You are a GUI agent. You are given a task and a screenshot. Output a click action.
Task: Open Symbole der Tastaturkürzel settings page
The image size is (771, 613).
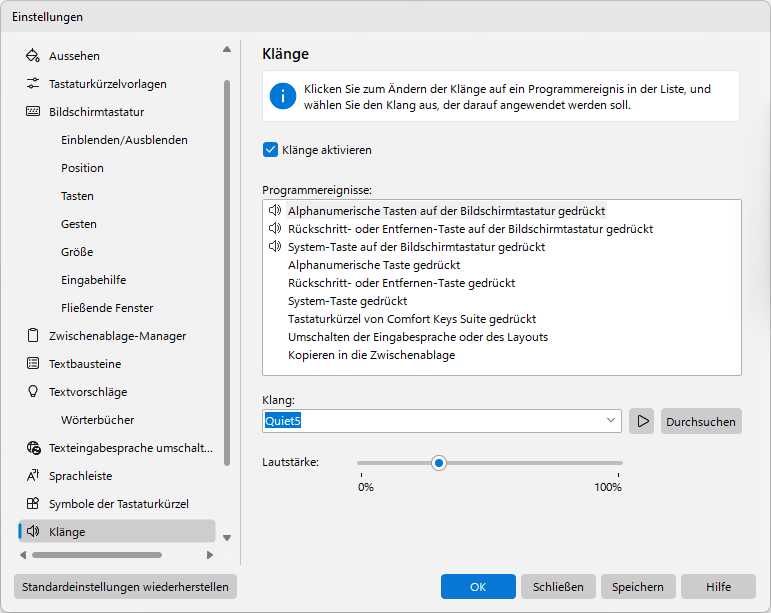pyautogui.click(x=119, y=504)
